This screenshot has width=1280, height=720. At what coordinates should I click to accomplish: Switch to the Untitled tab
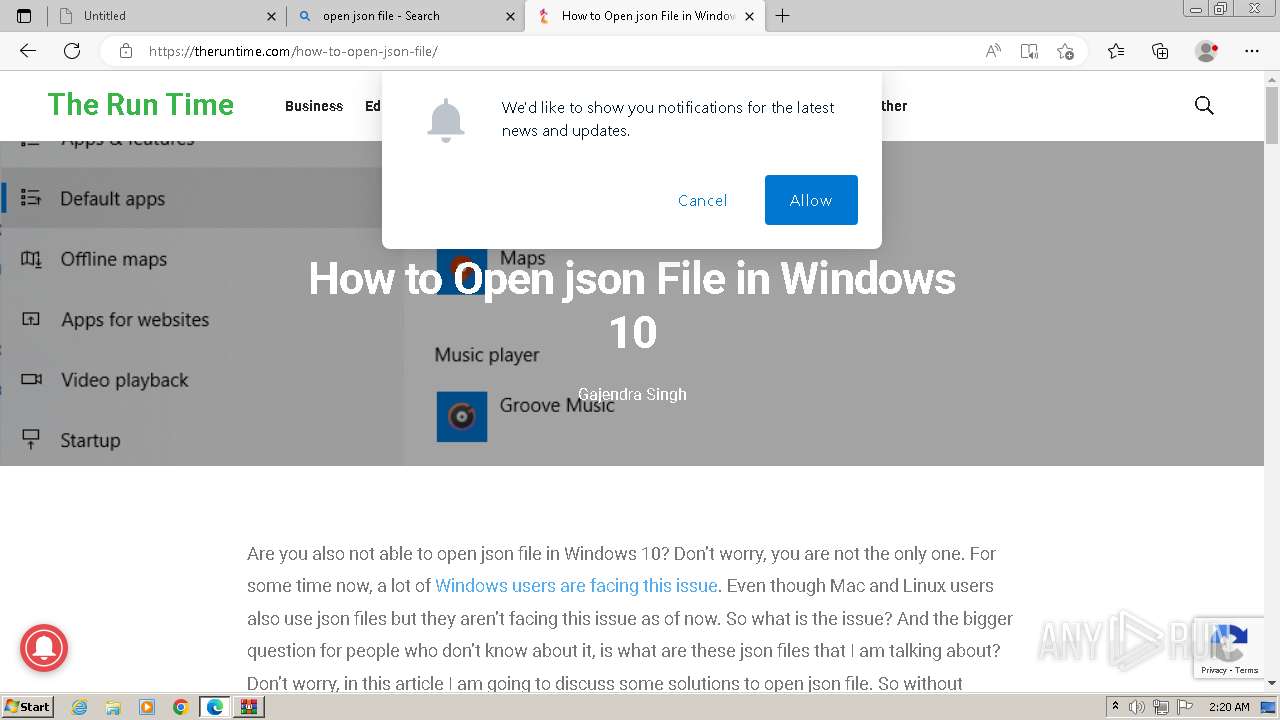click(x=166, y=16)
